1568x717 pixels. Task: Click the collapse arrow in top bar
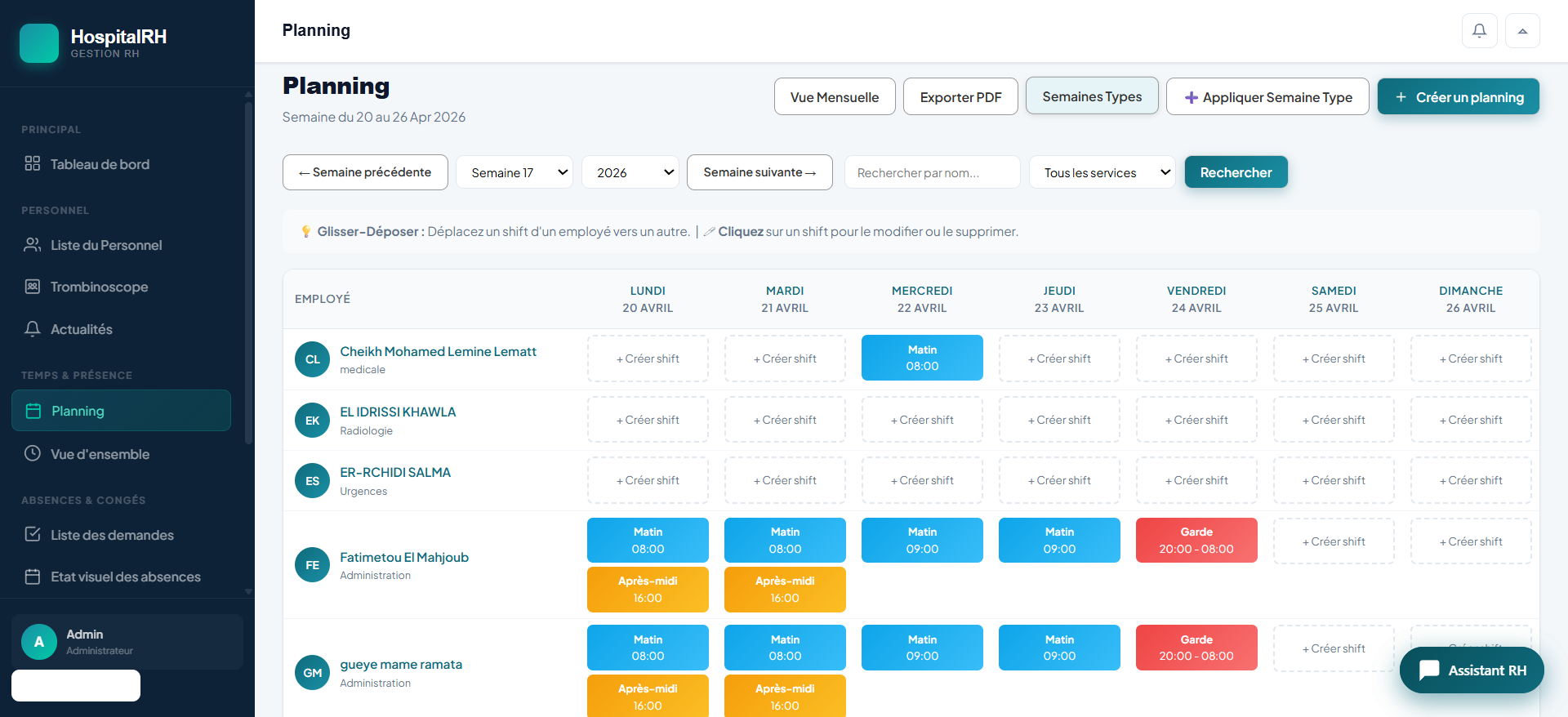(1522, 31)
